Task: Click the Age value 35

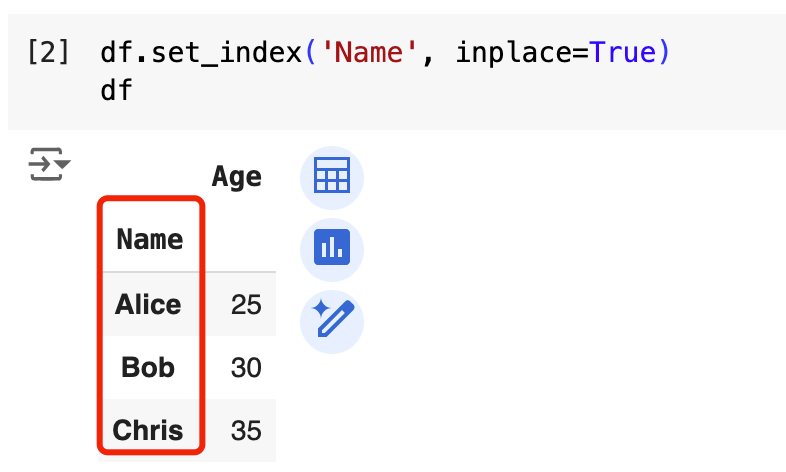Action: 246,431
